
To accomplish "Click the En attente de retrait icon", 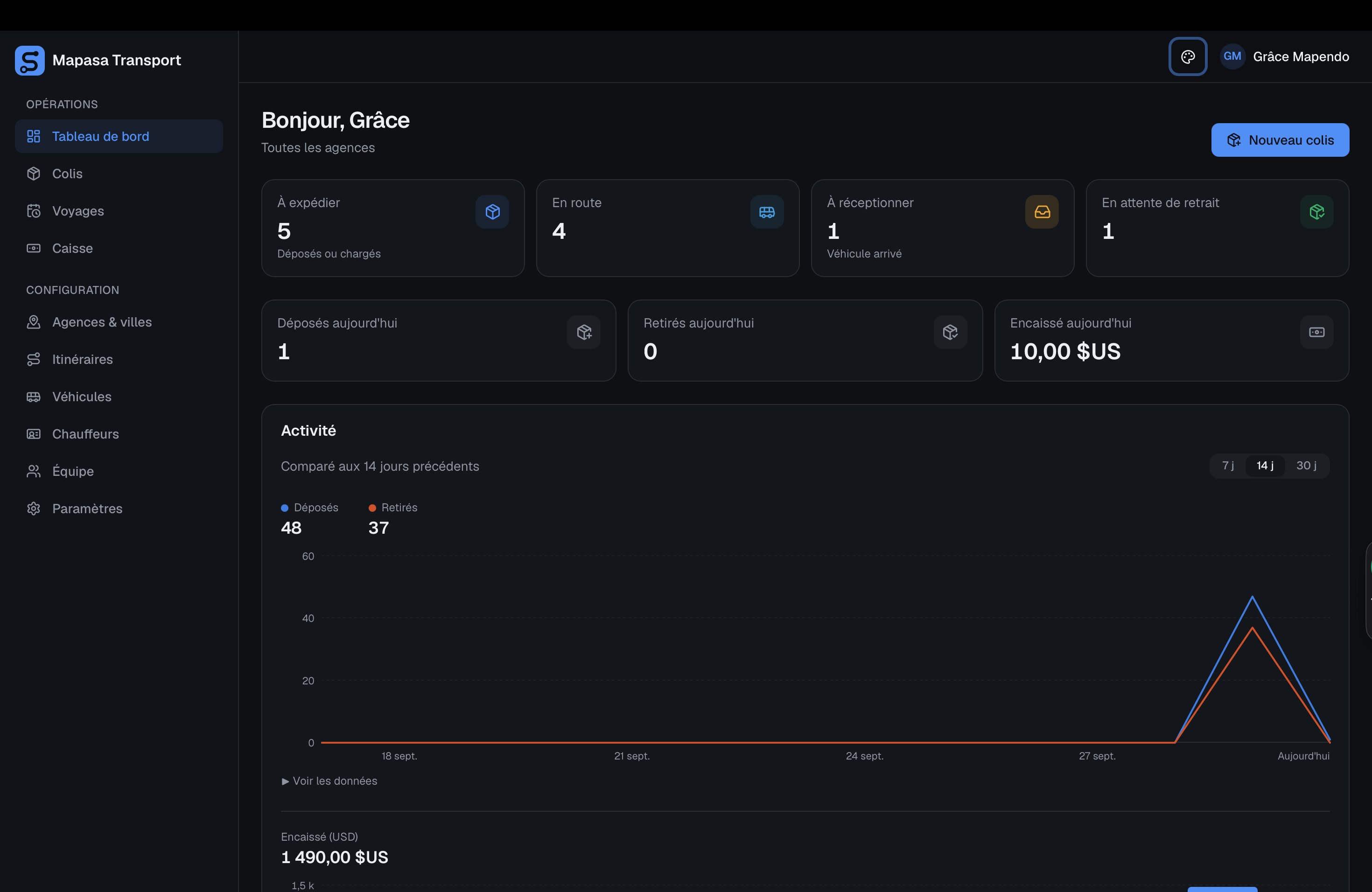I will [1316, 211].
